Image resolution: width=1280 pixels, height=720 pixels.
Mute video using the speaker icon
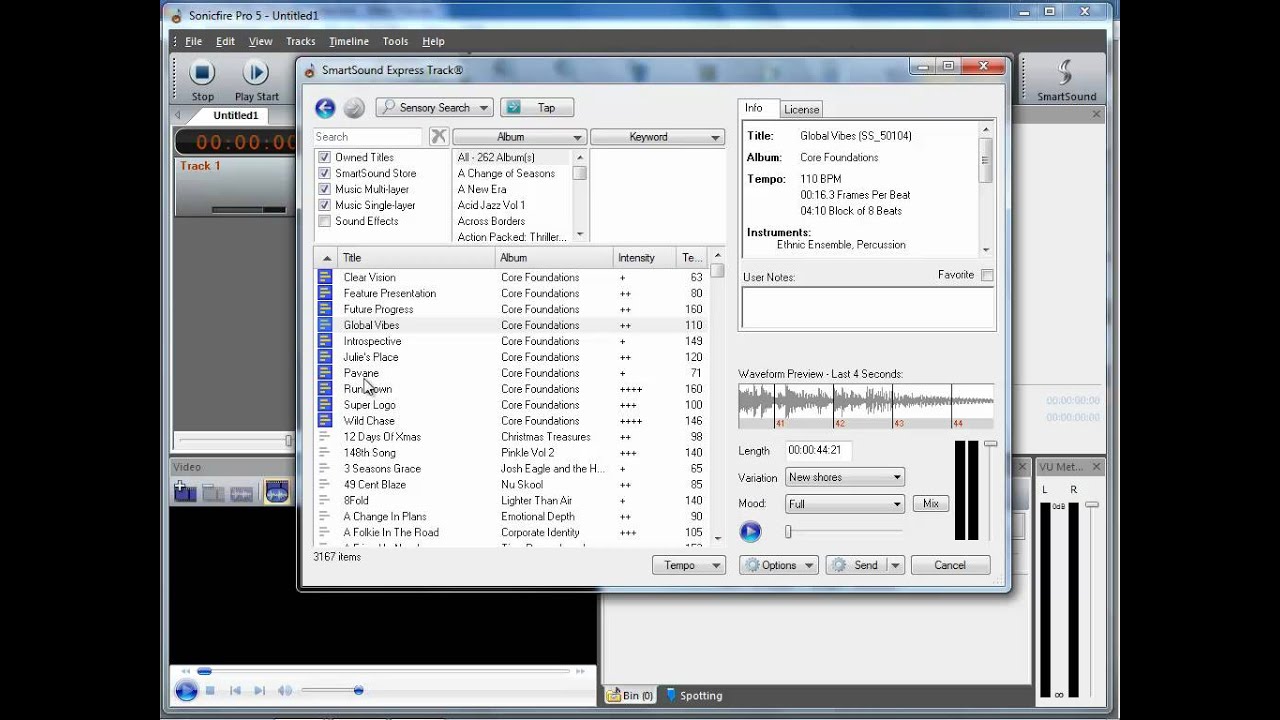tap(285, 690)
